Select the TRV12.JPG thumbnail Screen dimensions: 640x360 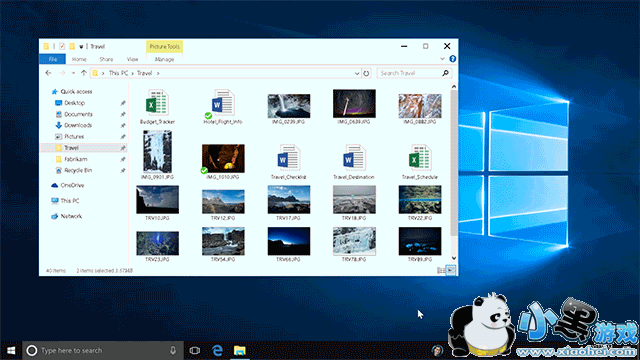click(223, 201)
